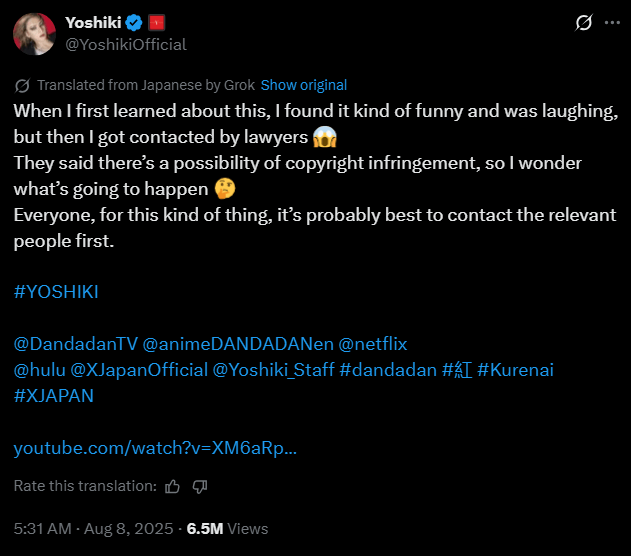Open the YouTube video link
The width and height of the screenshot is (631, 556).
(155, 448)
